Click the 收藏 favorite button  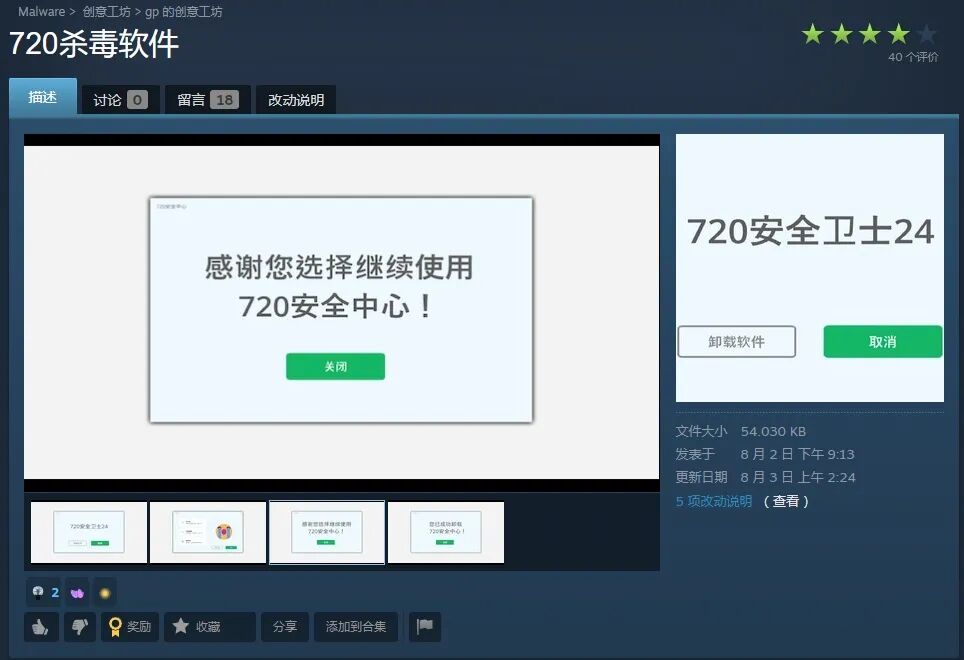(x=210, y=627)
